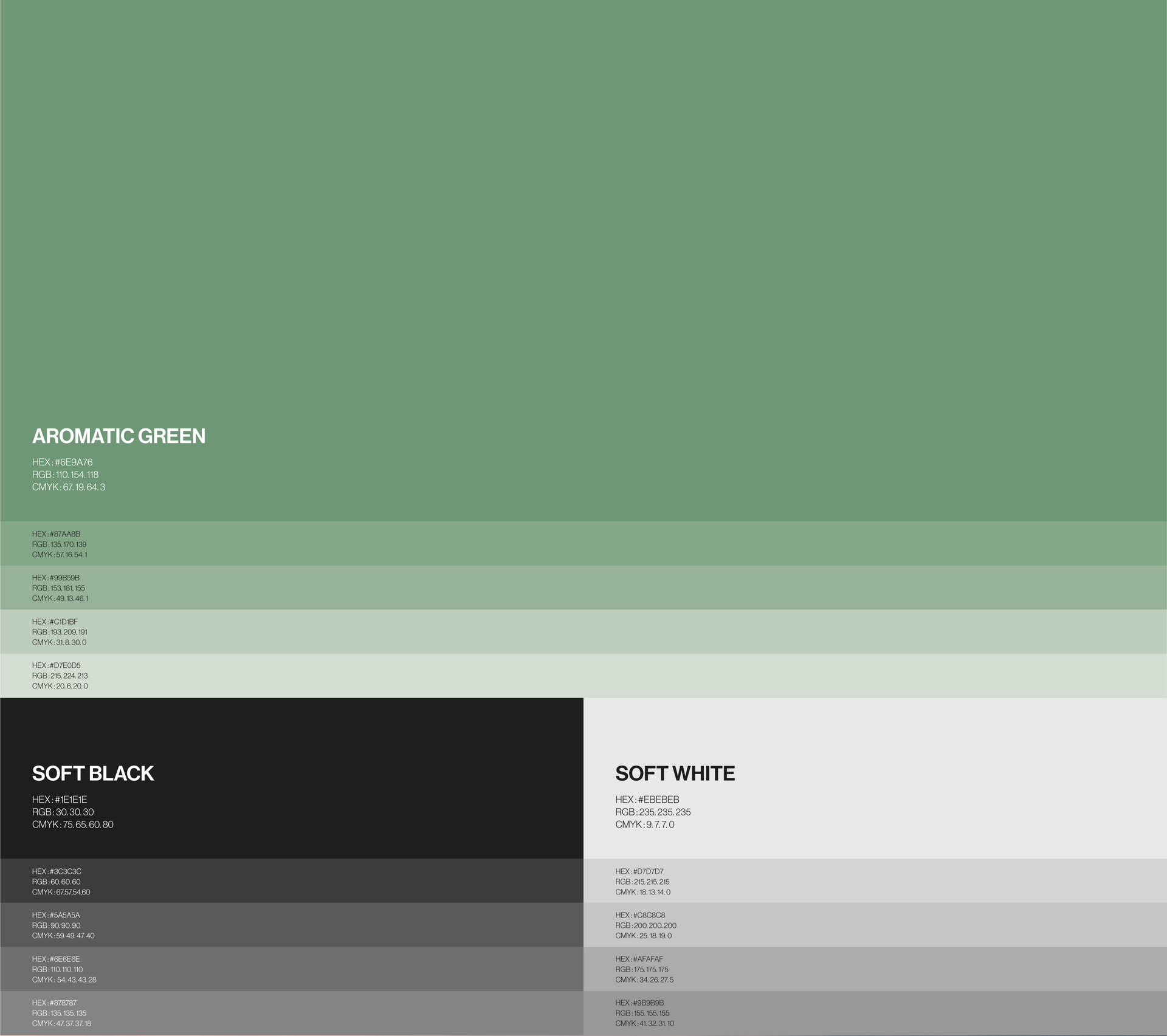1167x1036 pixels.
Task: Select the SOFT BLACK heading text
Action: [x=93, y=774]
